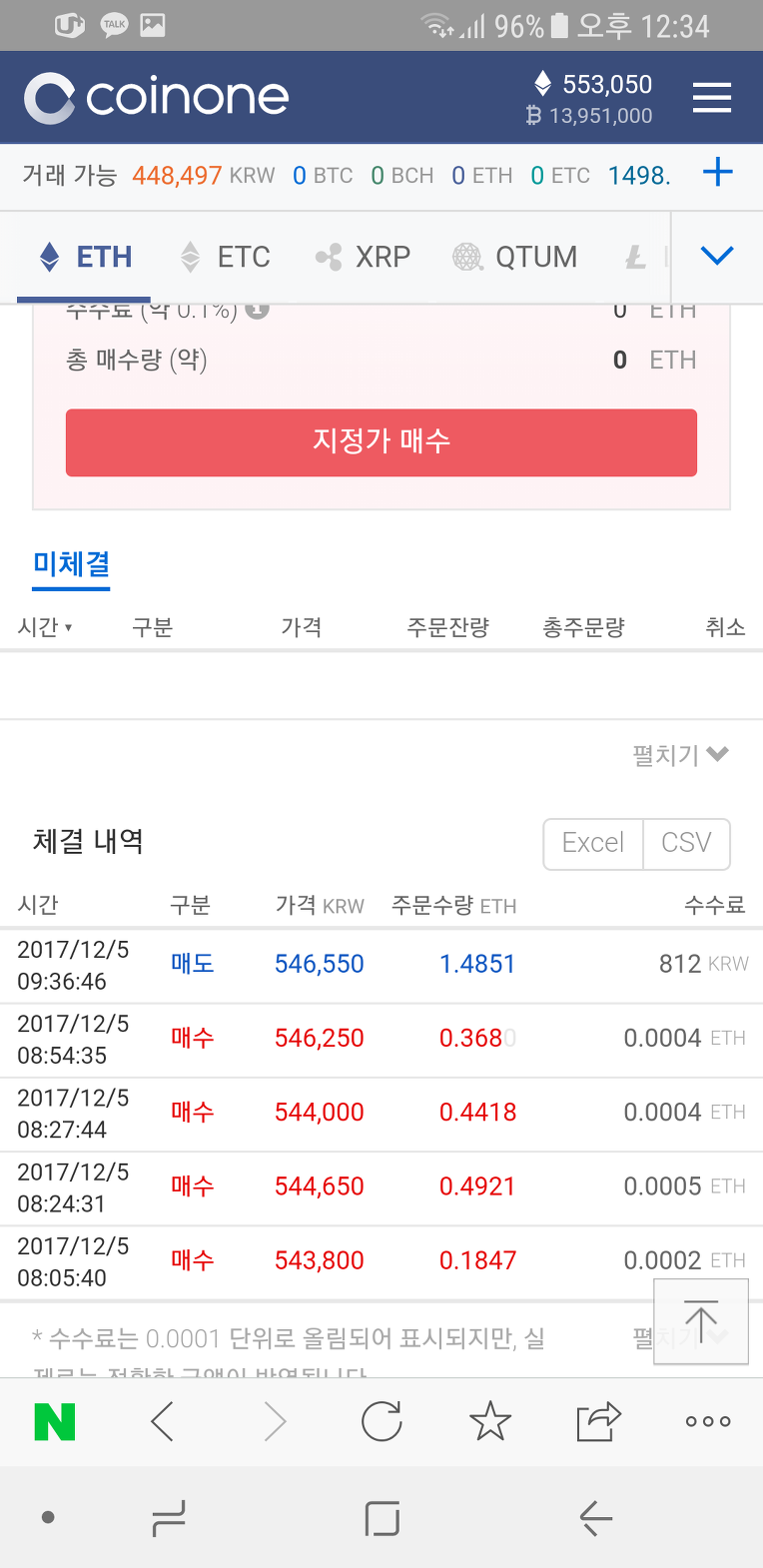Tap the coinone logo
This screenshot has height=1568, width=763.
[157, 98]
